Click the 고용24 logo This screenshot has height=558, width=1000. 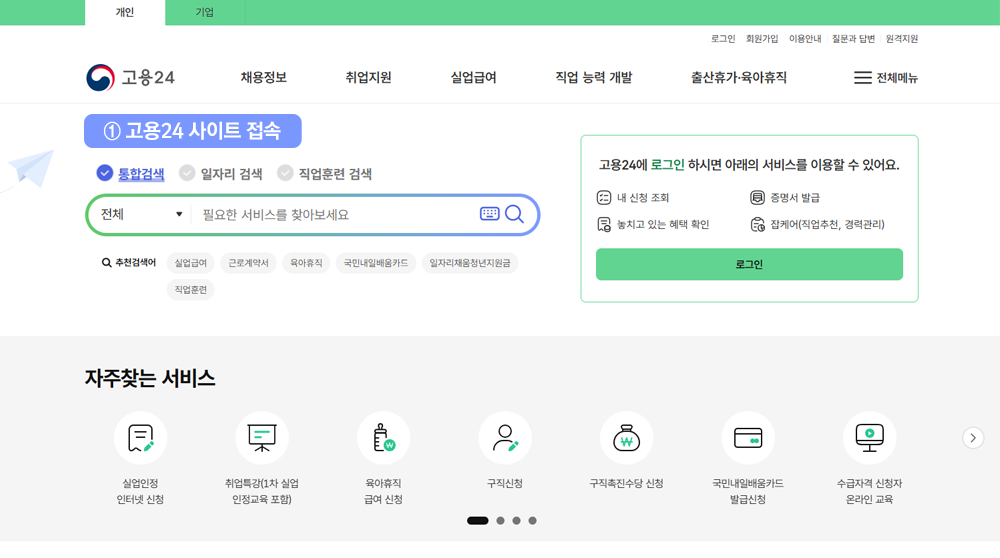(x=131, y=78)
